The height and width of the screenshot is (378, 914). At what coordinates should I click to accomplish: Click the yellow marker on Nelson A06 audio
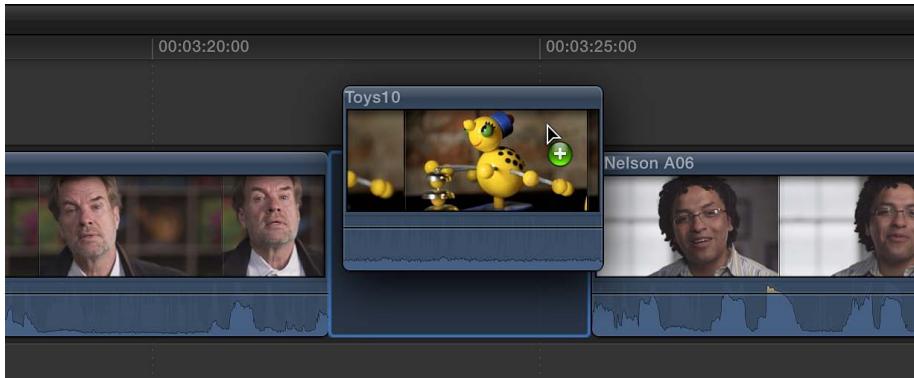pos(771,289)
